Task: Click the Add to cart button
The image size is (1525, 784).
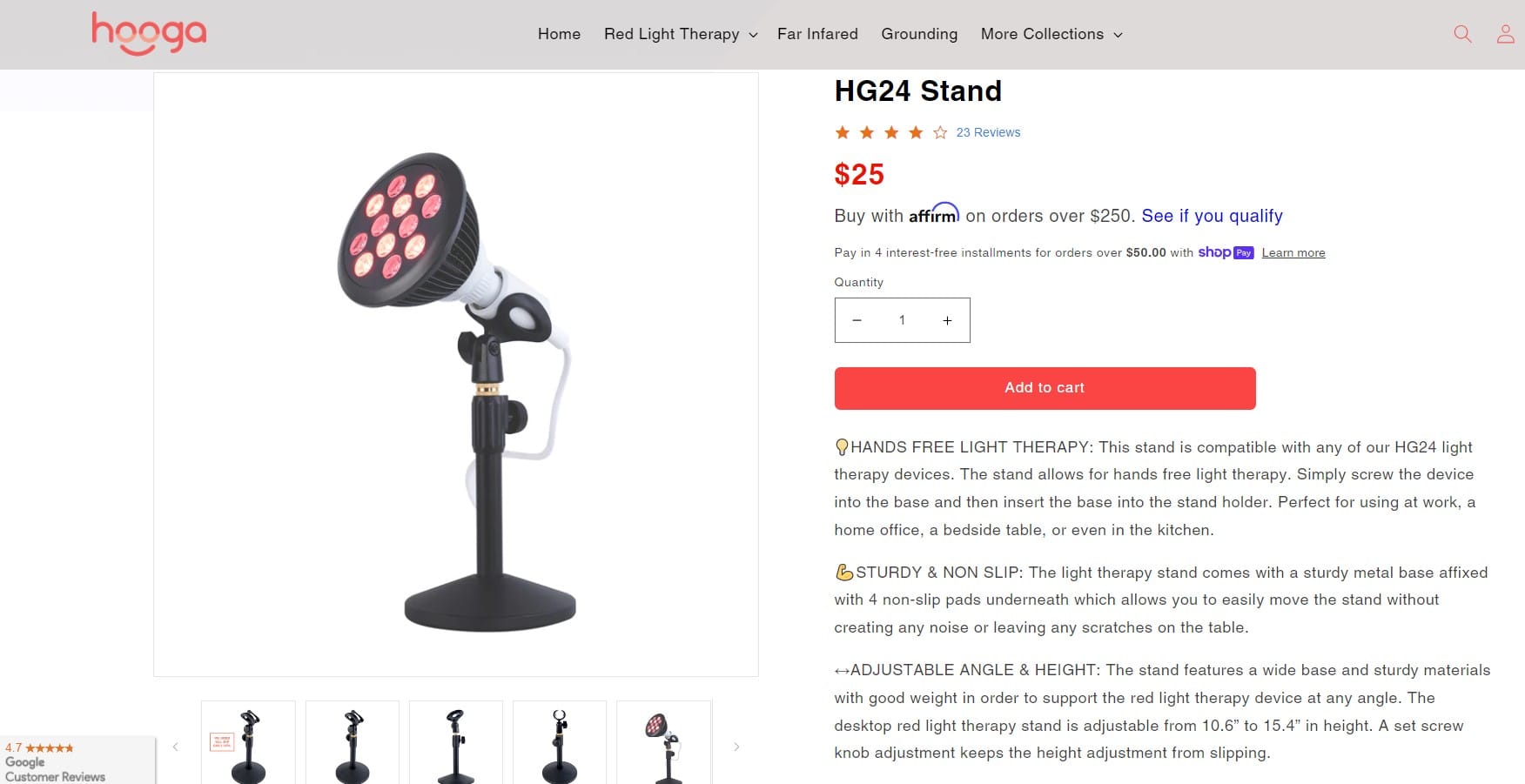Action: tap(1045, 388)
